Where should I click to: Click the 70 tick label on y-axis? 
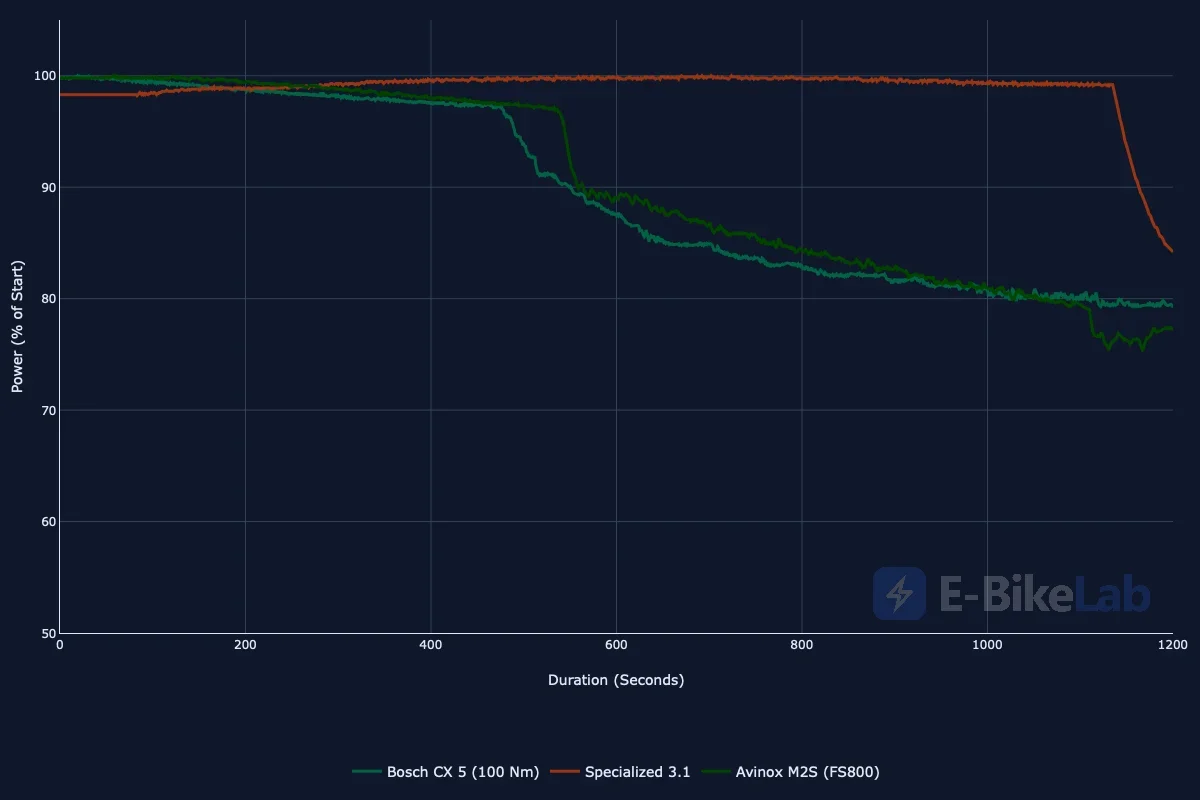(x=48, y=410)
